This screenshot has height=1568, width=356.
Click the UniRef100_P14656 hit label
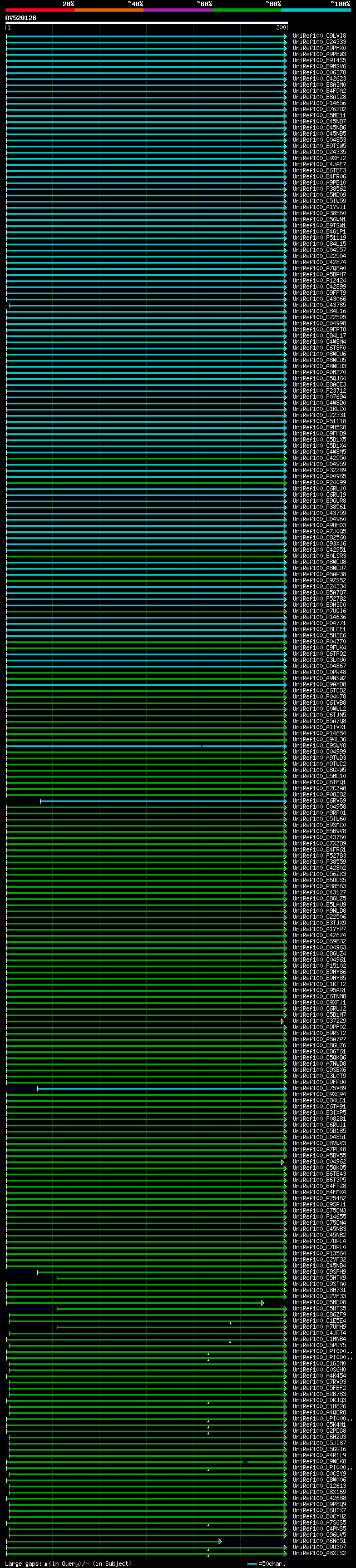[319, 103]
